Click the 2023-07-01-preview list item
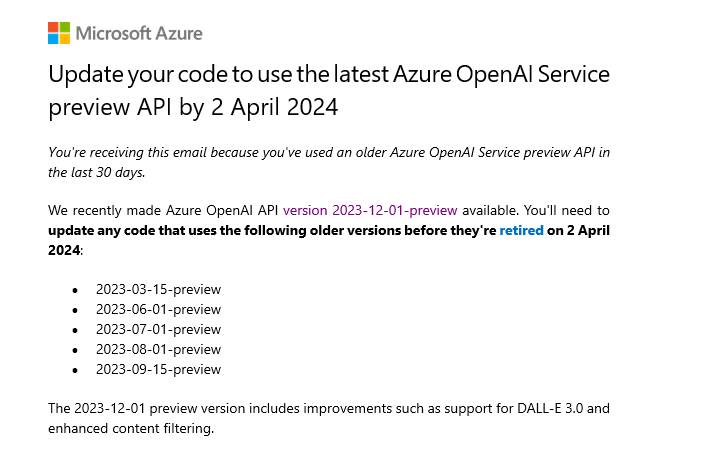709x449 pixels. pos(158,329)
